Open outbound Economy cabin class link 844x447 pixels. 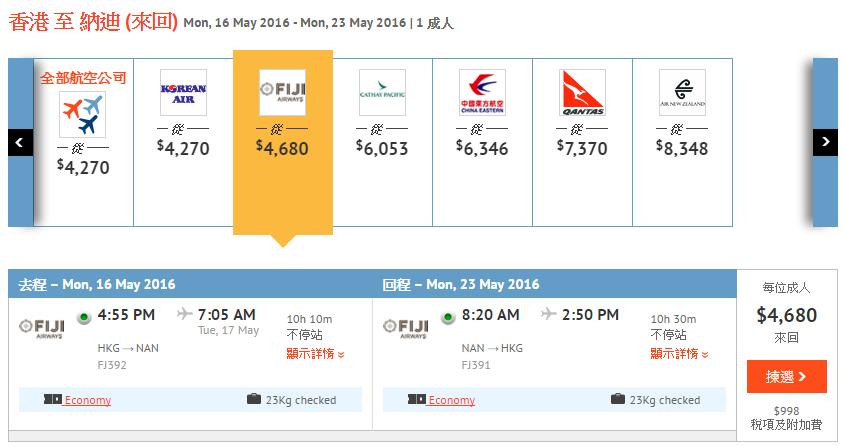(x=88, y=400)
